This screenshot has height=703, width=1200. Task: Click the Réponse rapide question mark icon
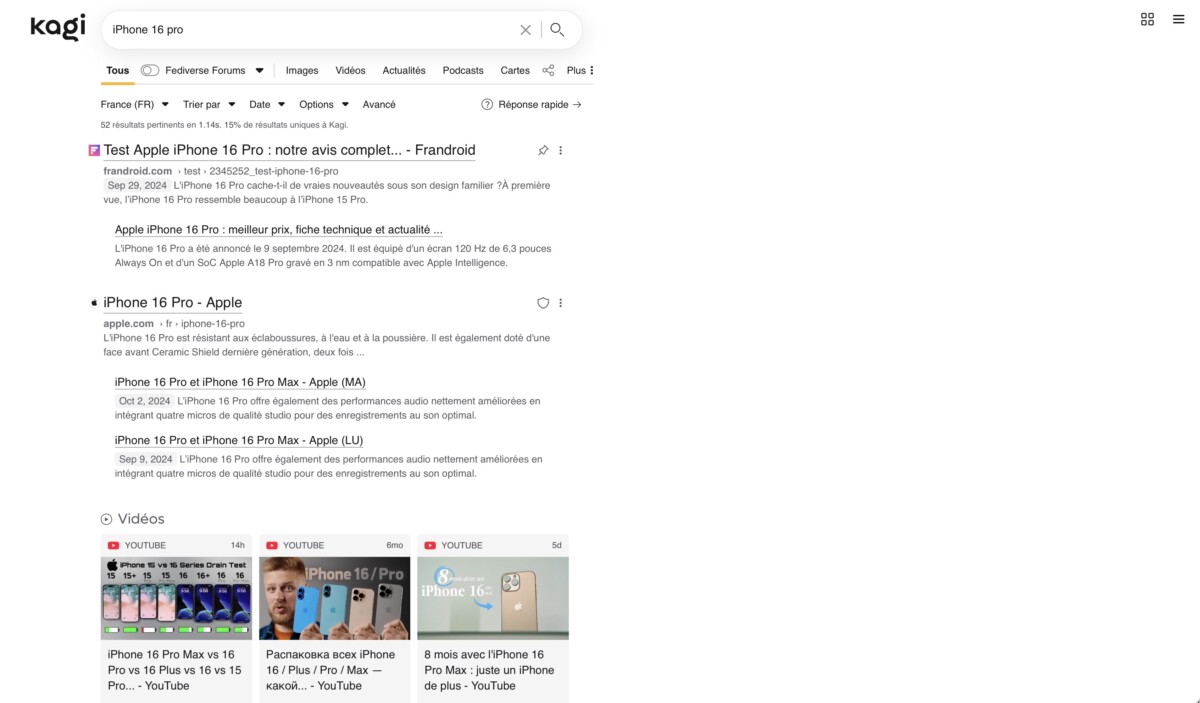click(x=487, y=104)
